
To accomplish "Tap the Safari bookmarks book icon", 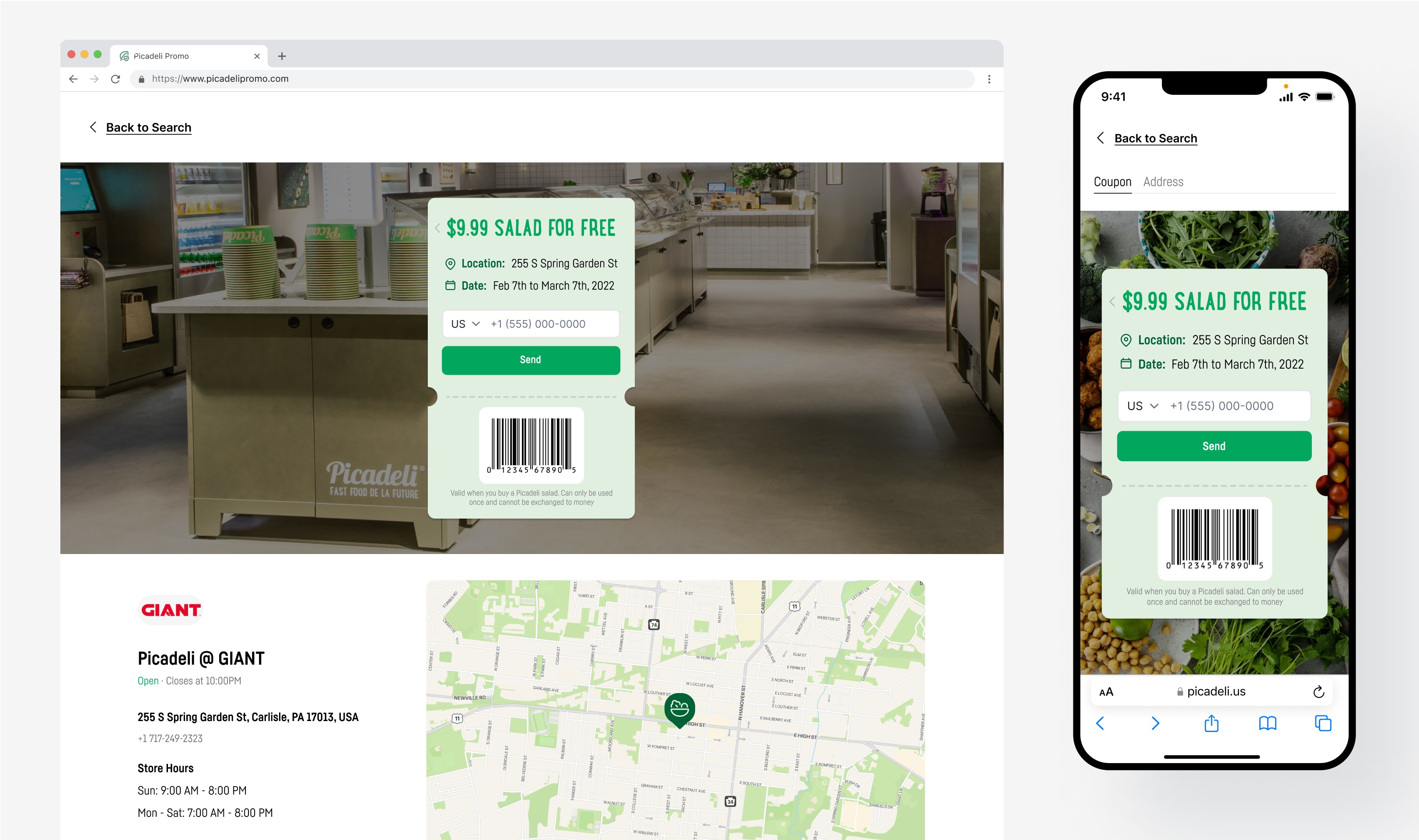I will point(1267,723).
